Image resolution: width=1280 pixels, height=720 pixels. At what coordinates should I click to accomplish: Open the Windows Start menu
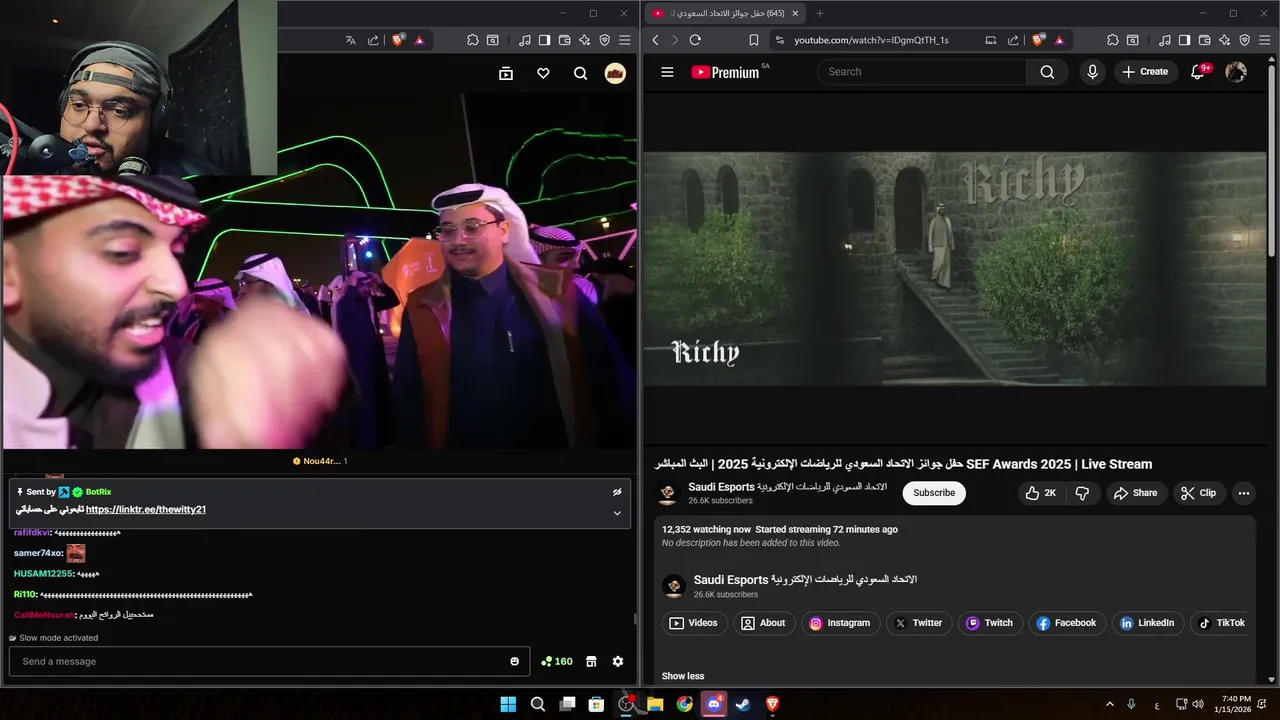(508, 704)
